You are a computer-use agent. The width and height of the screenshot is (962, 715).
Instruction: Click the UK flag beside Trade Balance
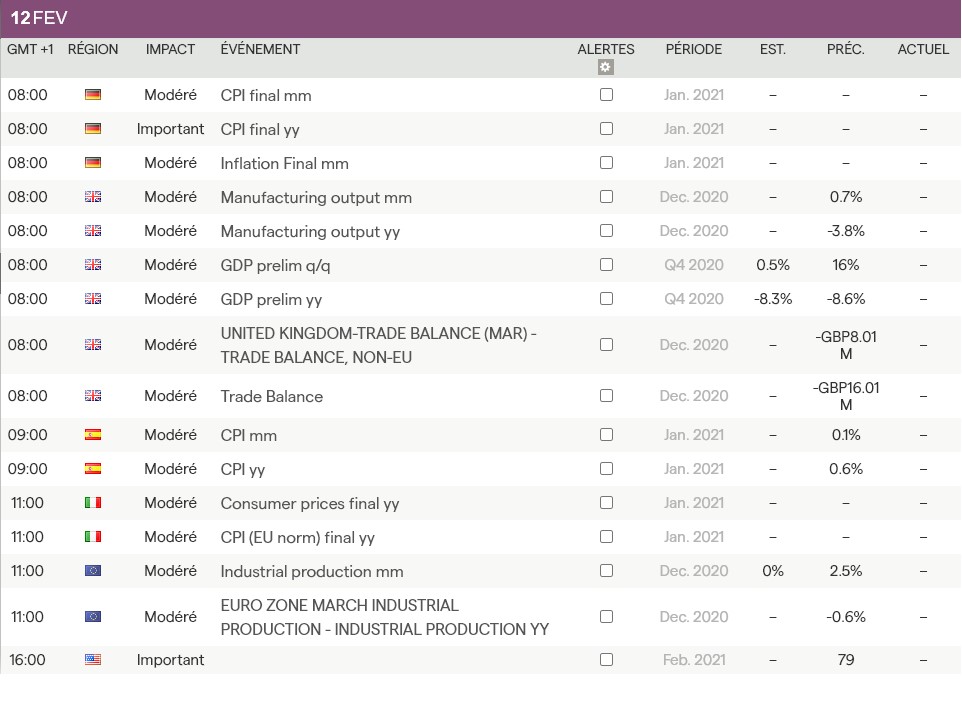pos(93,396)
